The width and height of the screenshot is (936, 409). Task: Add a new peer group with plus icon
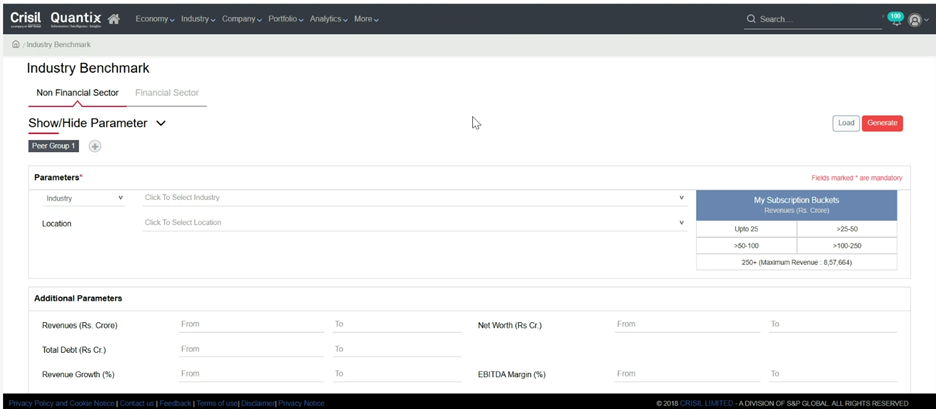[x=95, y=146]
